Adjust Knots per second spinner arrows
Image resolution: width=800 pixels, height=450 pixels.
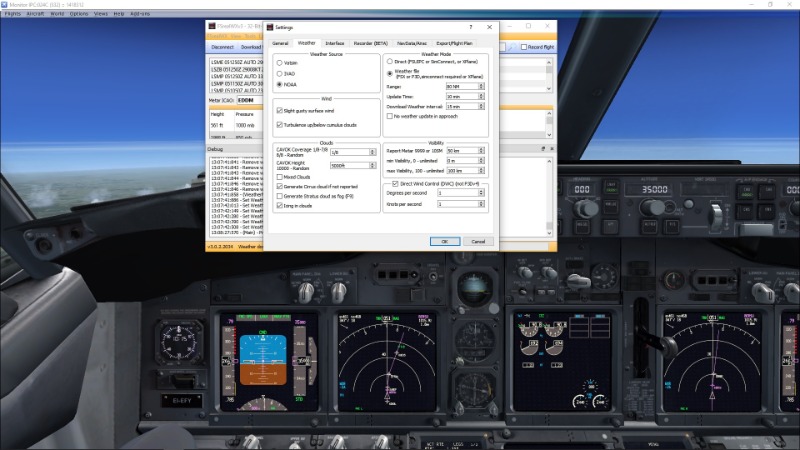481,204
